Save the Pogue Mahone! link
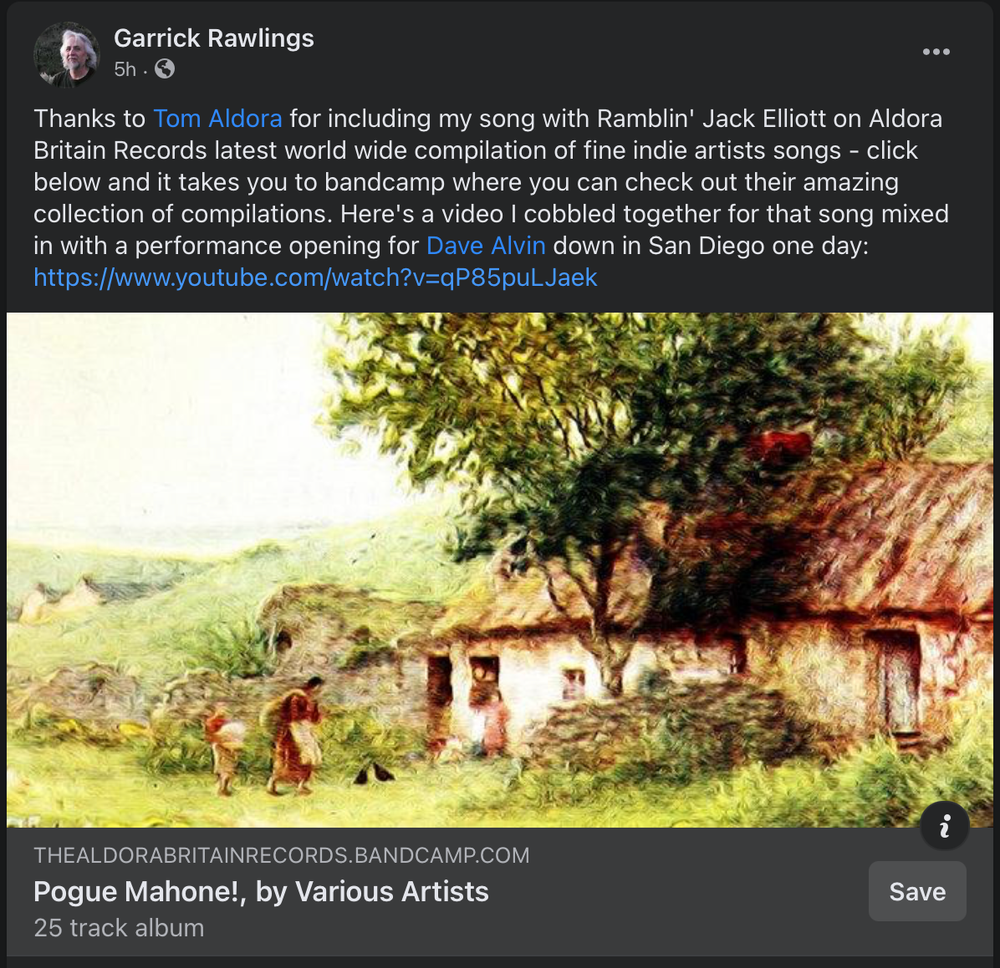Screen dimensions: 1000x968 click(917, 891)
